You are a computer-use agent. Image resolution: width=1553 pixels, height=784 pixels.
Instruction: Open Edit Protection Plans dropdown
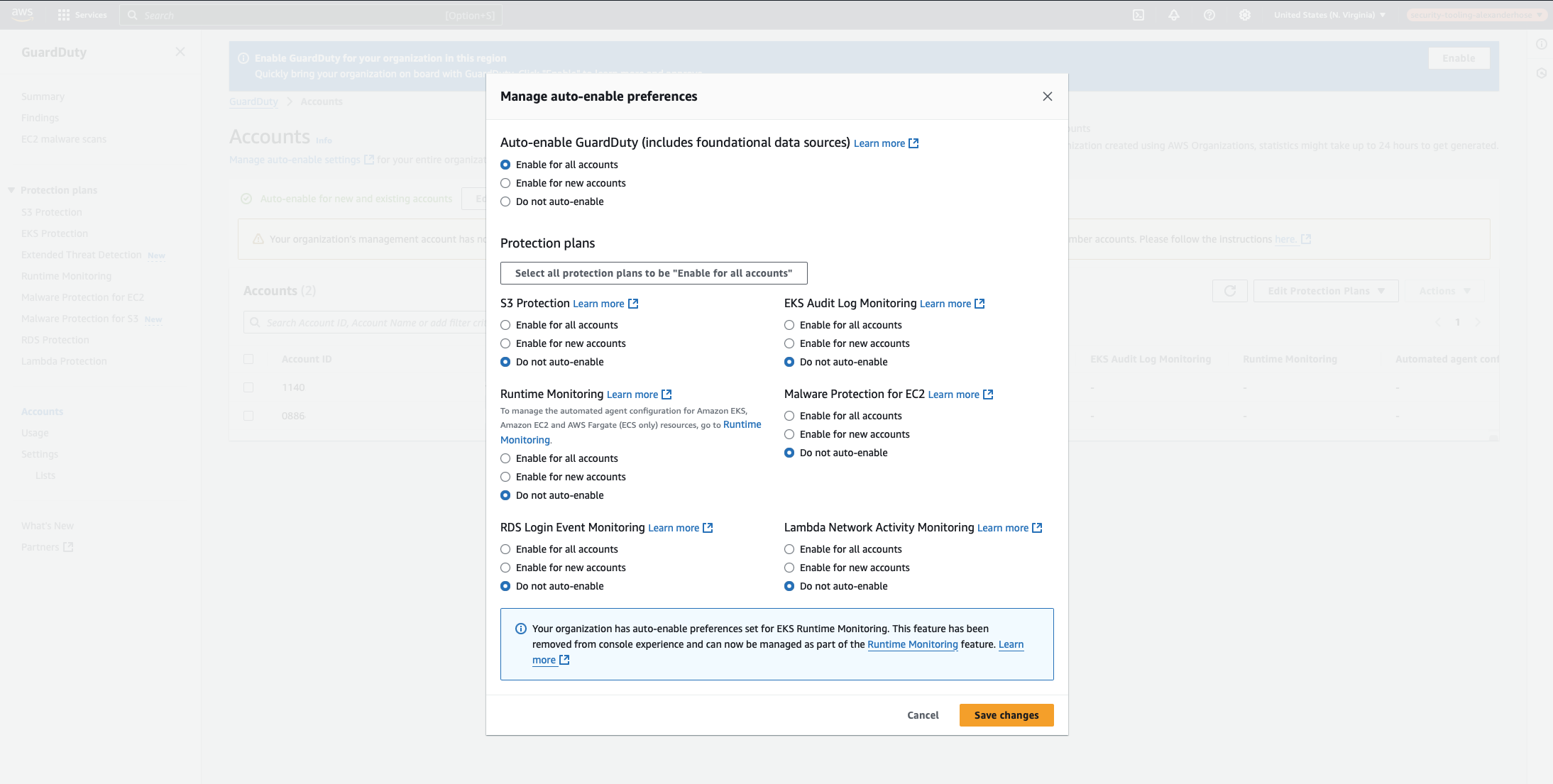pyautogui.click(x=1326, y=291)
